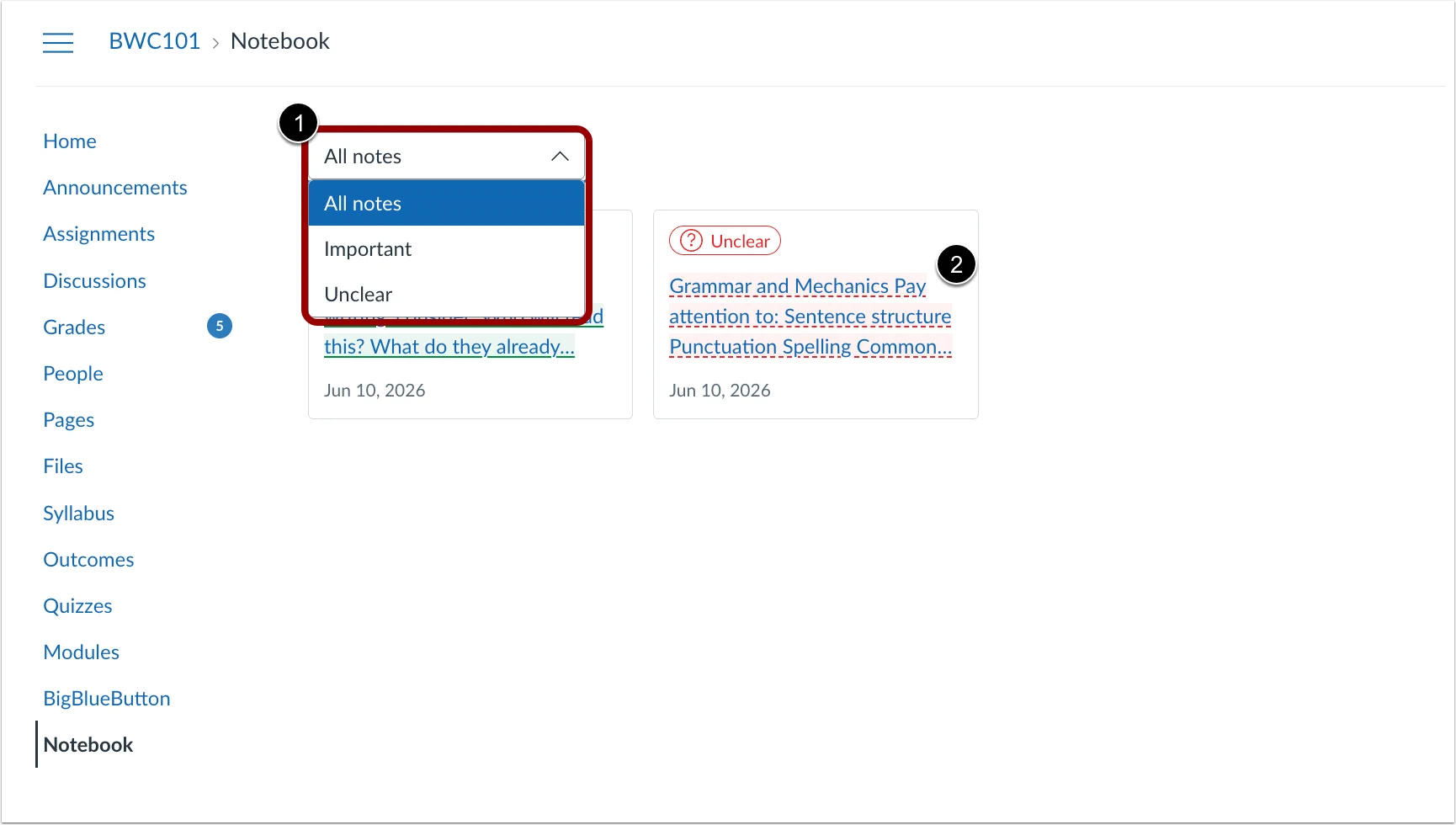Open Pages in course navigation

[x=69, y=420]
